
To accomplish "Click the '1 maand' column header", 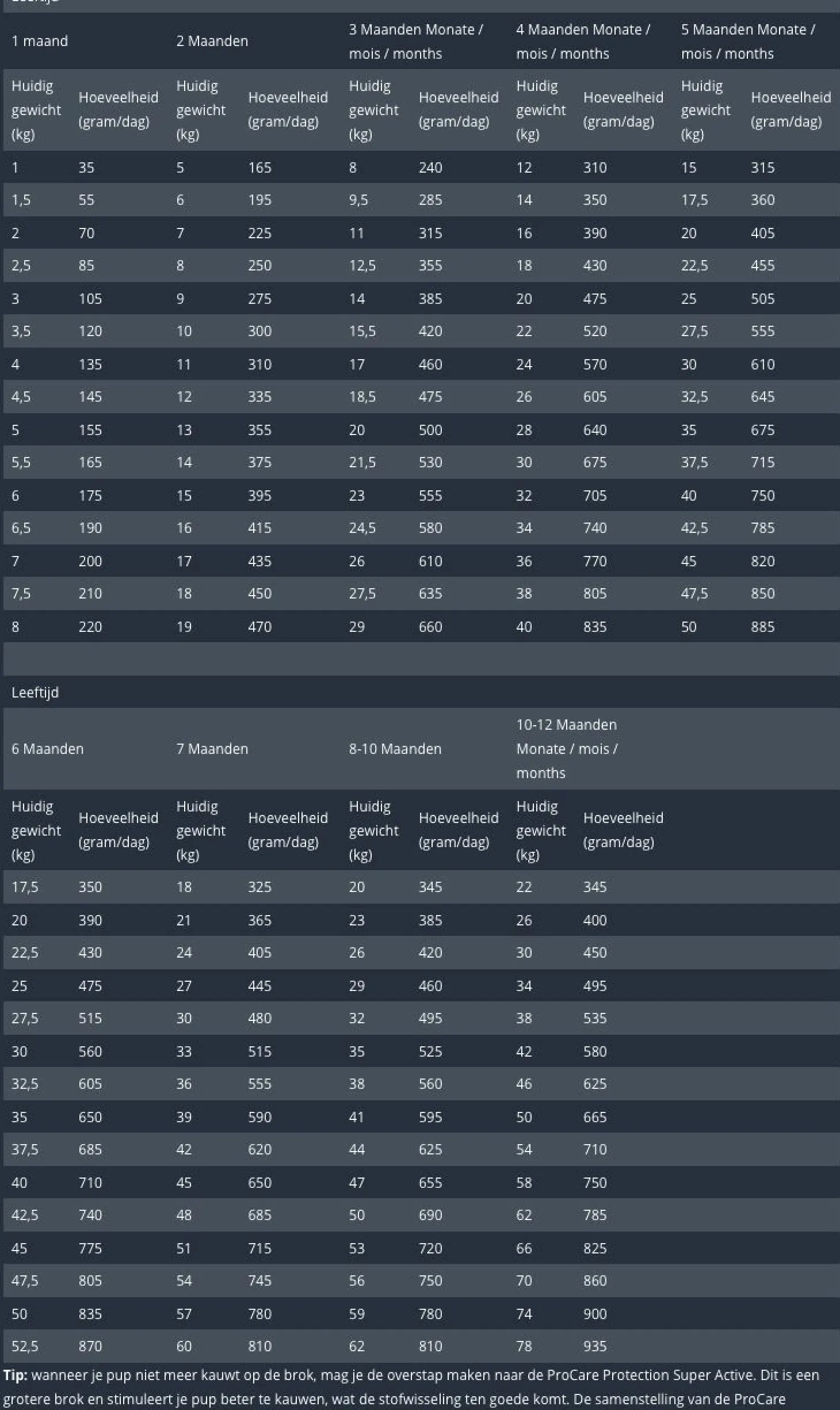I will [x=40, y=41].
